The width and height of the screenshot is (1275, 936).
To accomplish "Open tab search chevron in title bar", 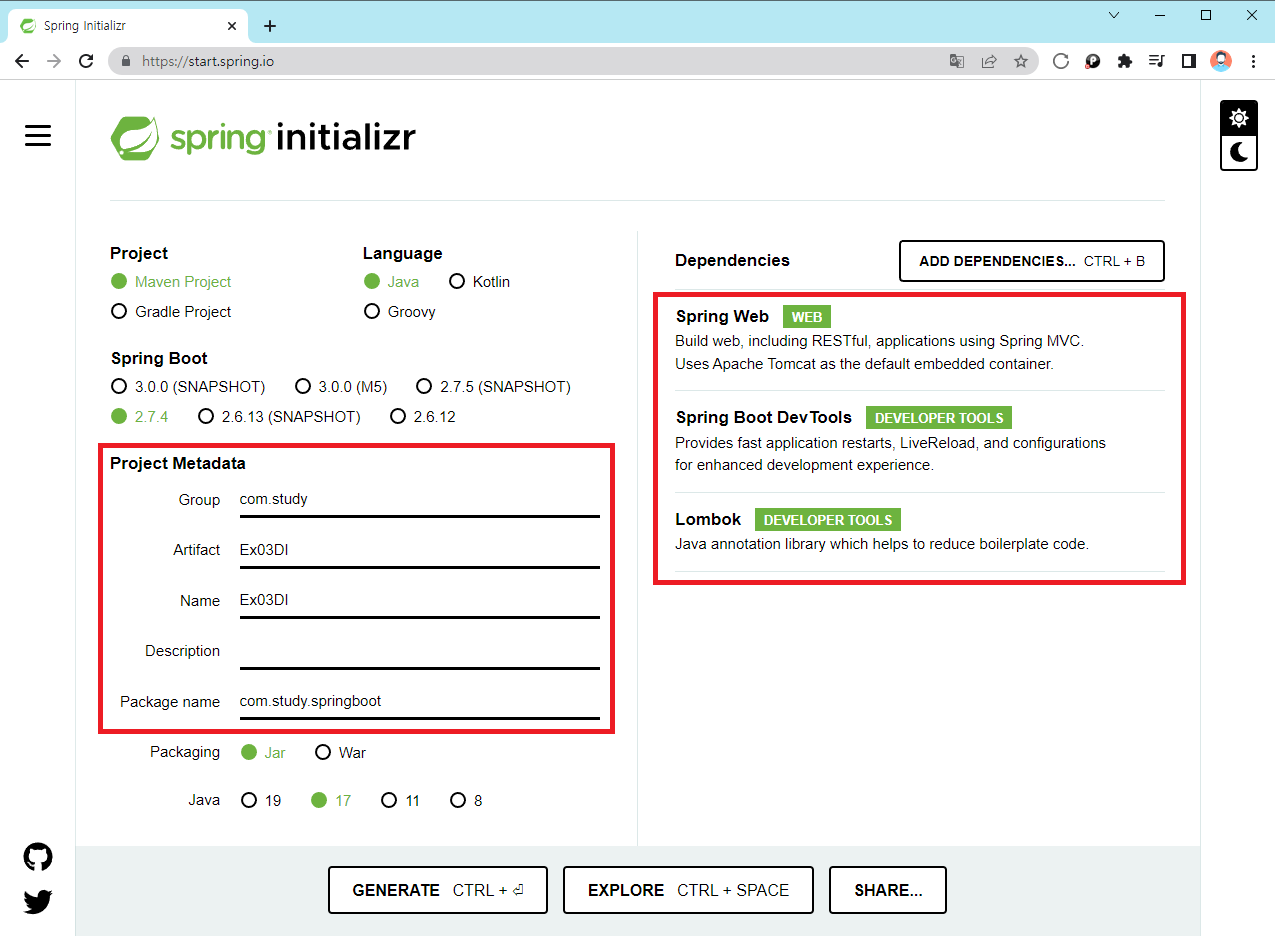I will [1115, 15].
